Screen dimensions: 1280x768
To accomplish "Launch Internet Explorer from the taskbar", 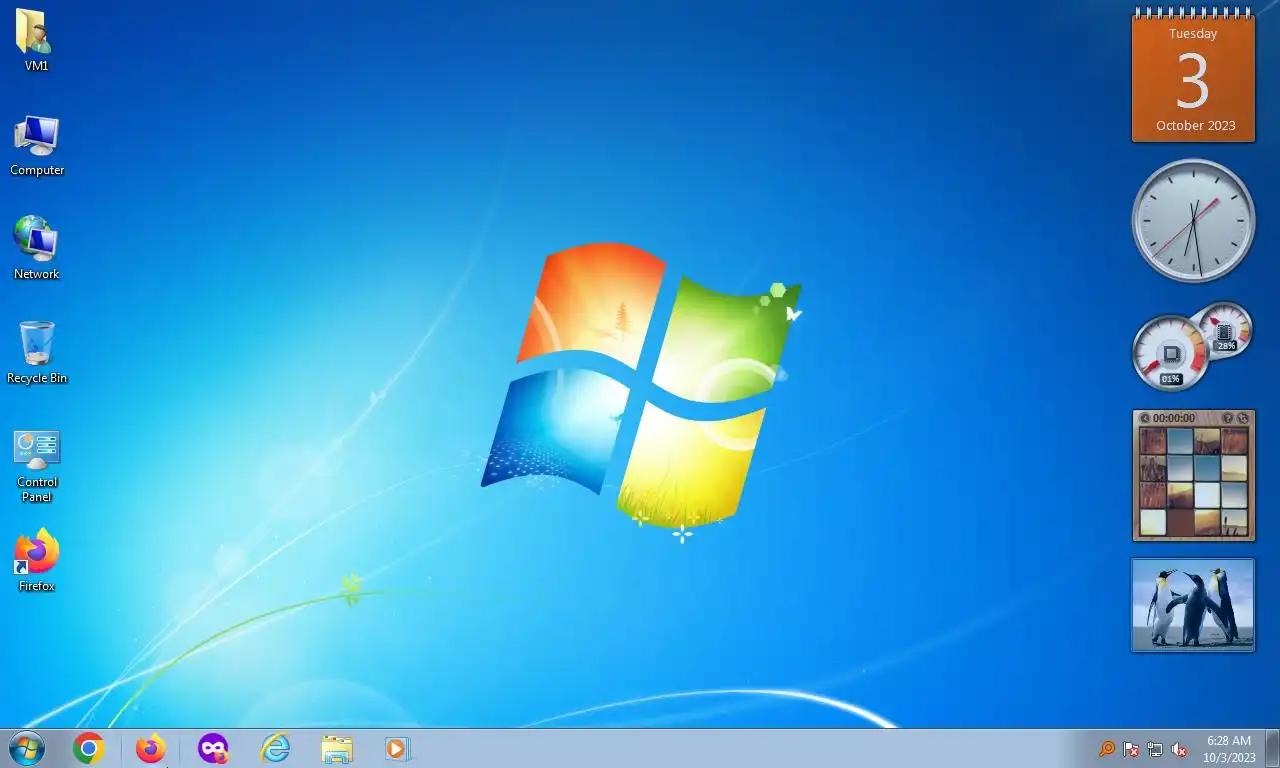I will (275, 748).
